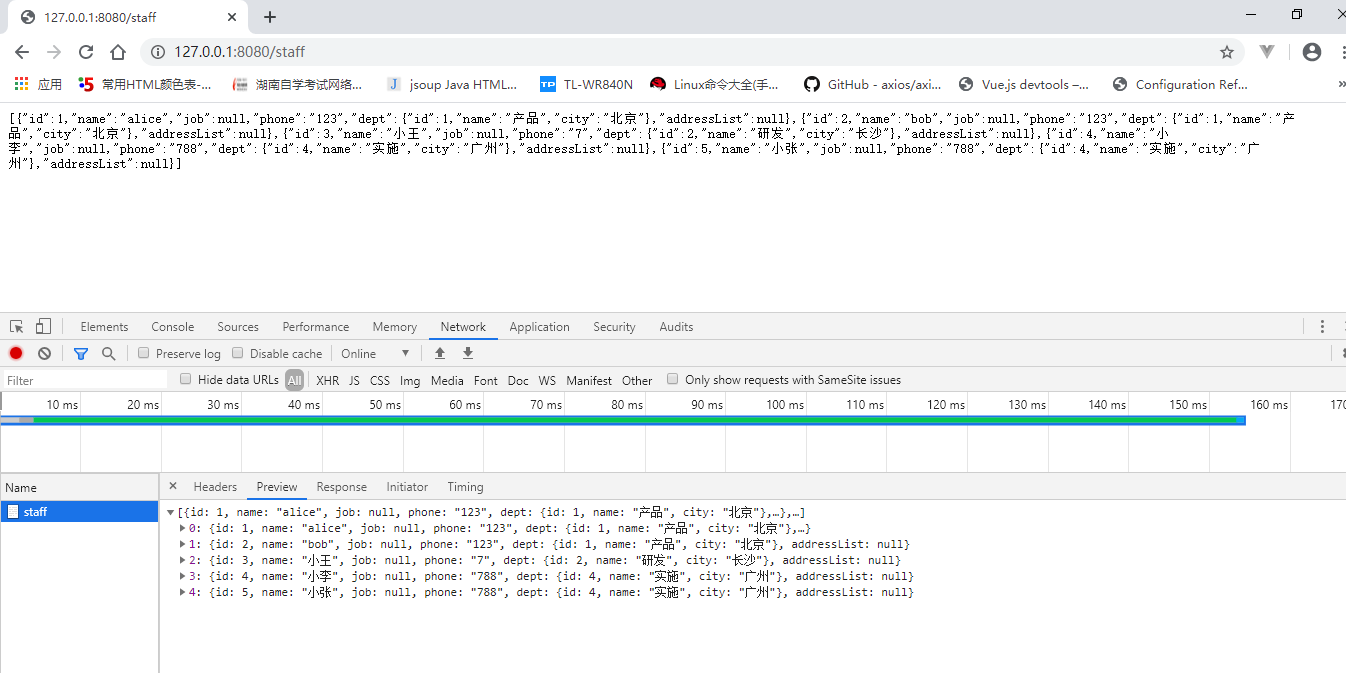
Task: Open the Application panel tab
Action: point(539,327)
